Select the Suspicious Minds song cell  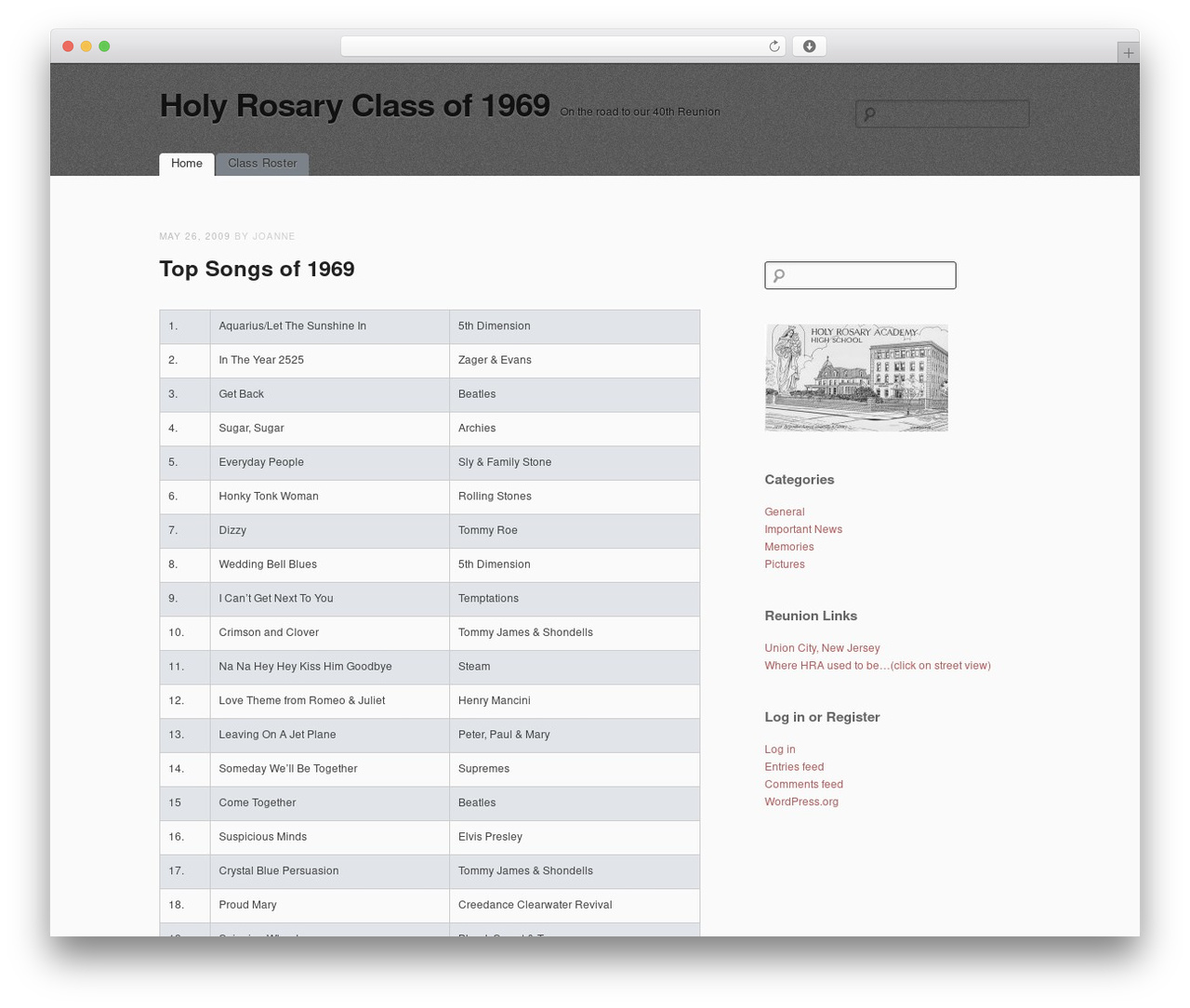330,837
